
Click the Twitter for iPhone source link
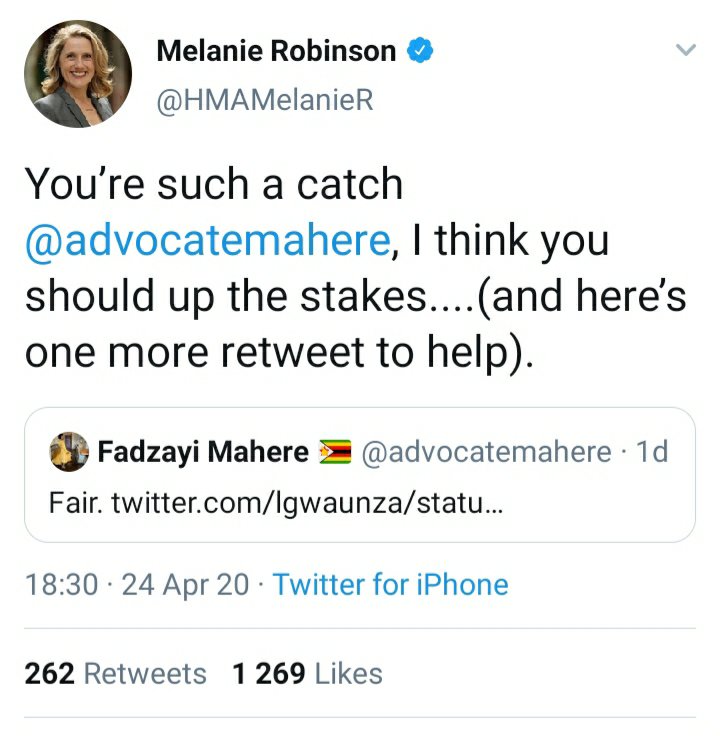[x=390, y=584]
